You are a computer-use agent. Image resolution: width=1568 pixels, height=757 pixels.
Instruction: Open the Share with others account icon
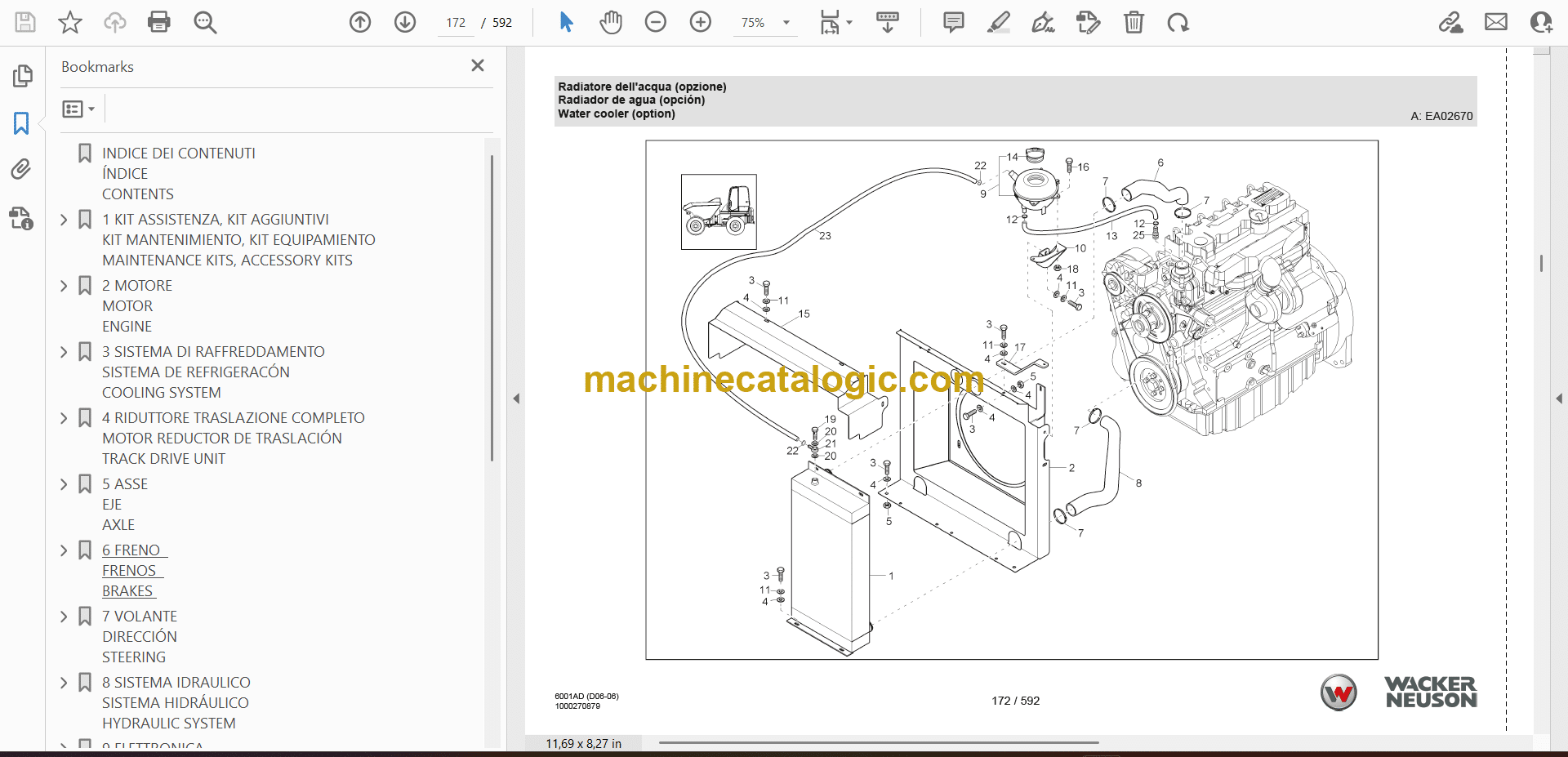click(1541, 22)
